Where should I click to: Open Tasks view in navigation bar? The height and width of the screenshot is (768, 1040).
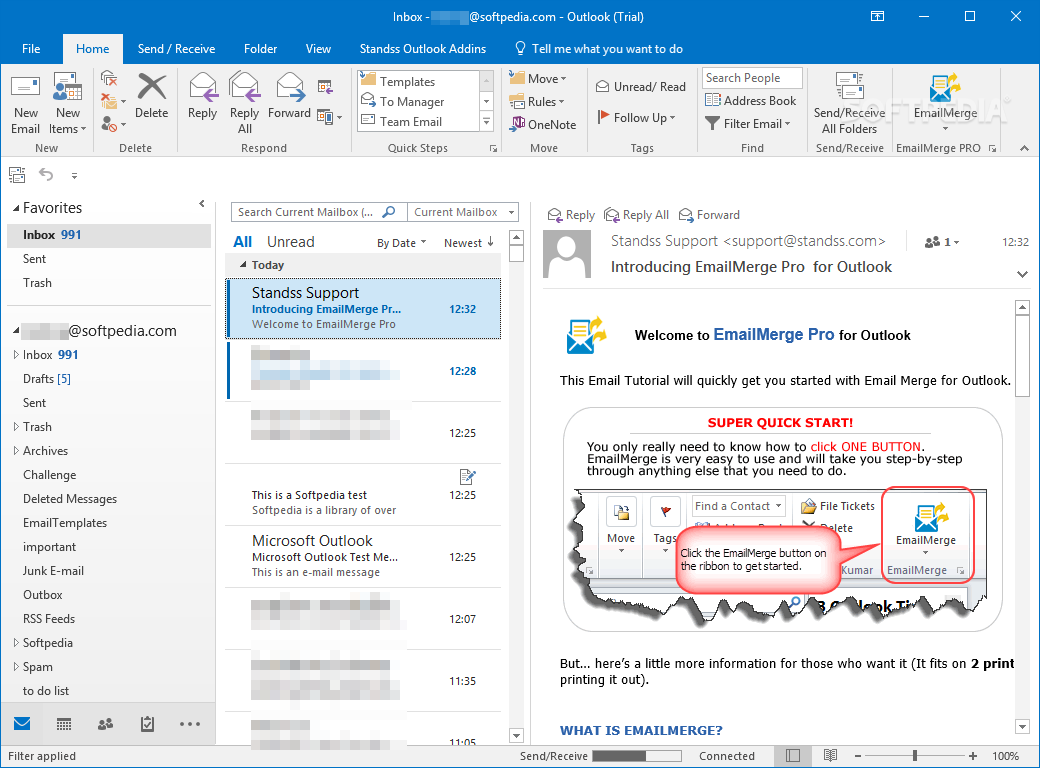point(147,724)
